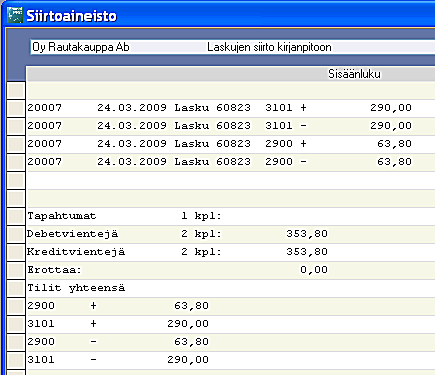This screenshot has height=375, width=435.
Task: Click the 353,80 total on the Kreditvientejä row
Action: (307, 252)
